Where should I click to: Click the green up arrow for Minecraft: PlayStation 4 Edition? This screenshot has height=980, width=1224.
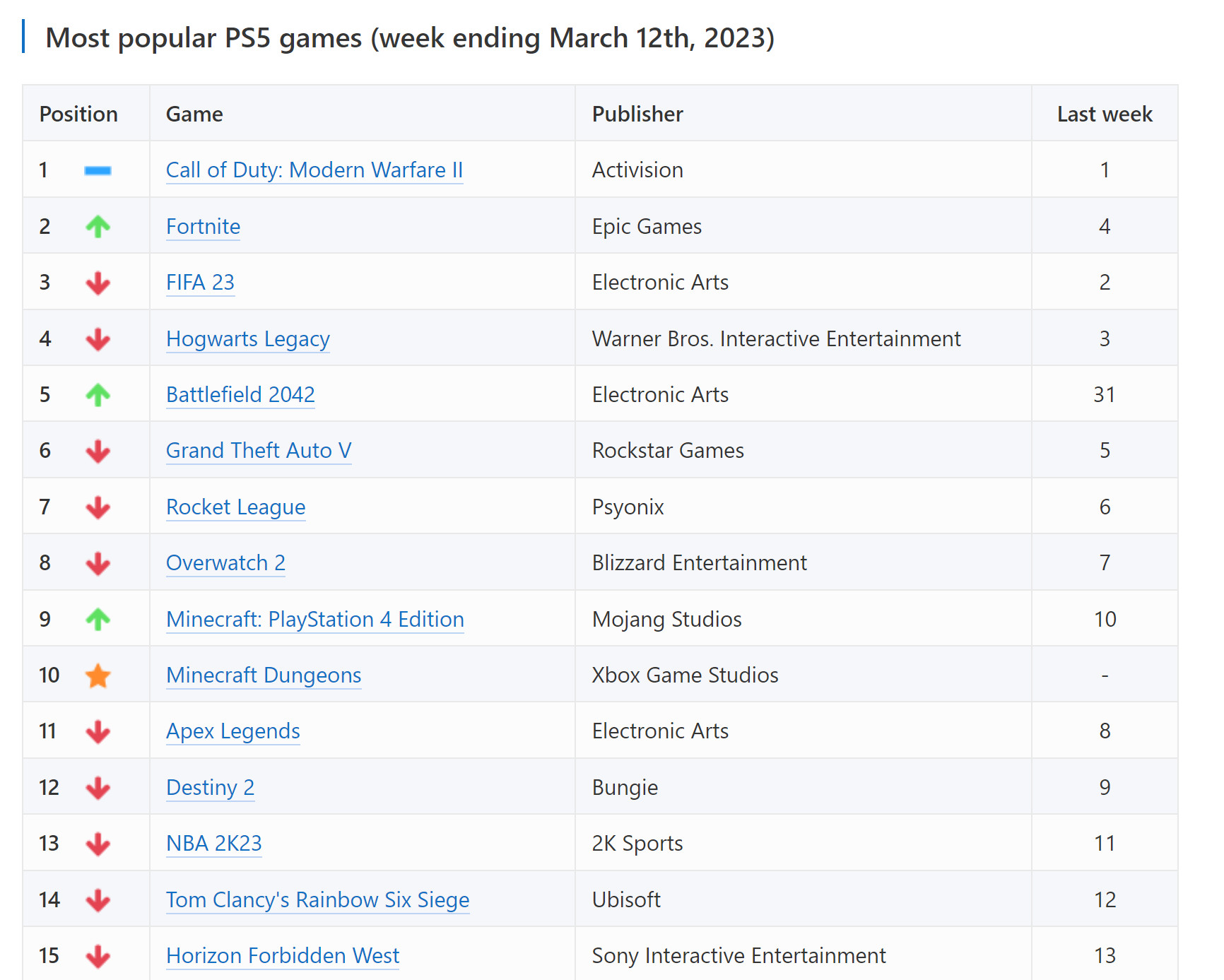98,620
